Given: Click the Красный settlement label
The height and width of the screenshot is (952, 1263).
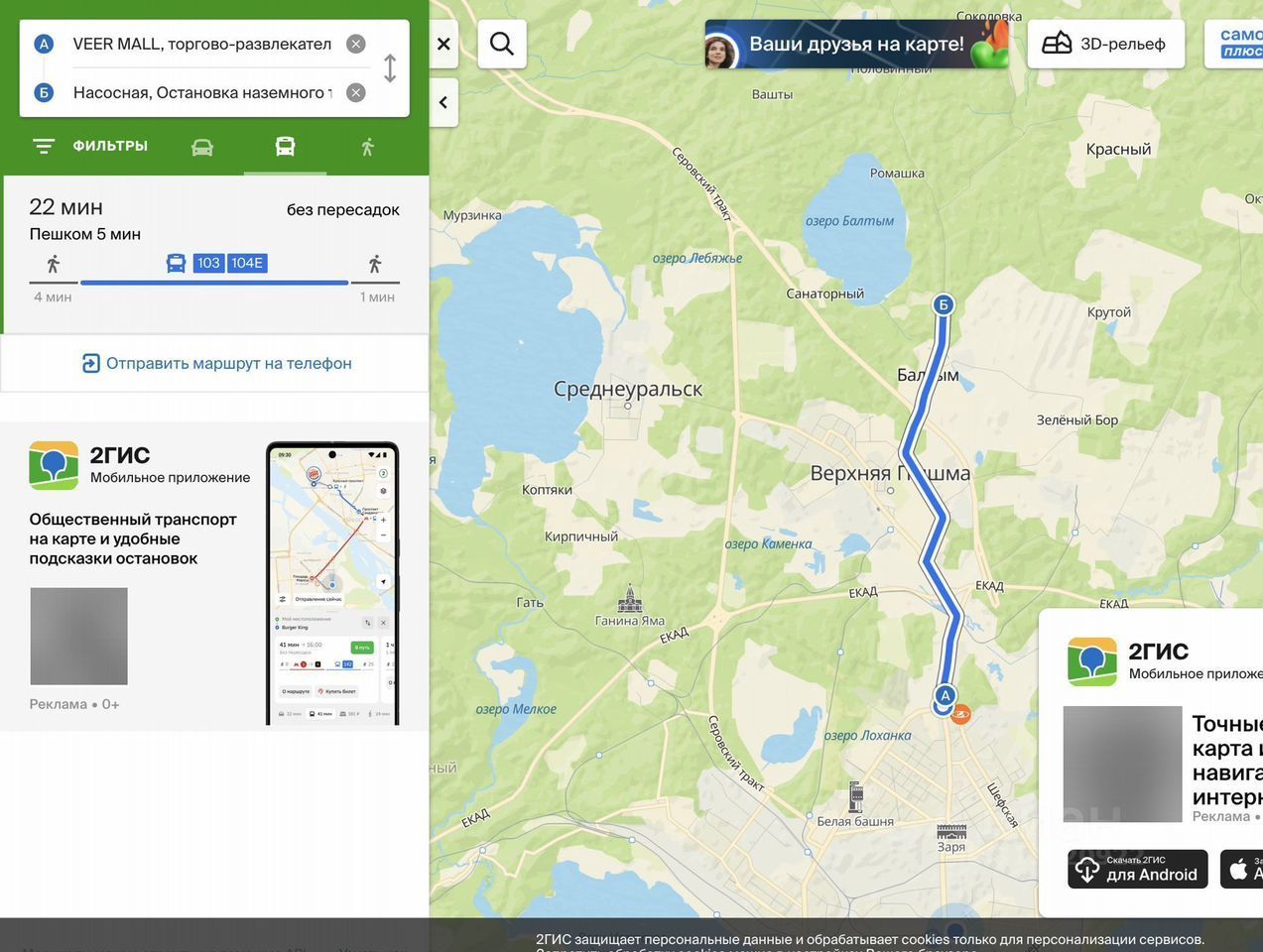Looking at the screenshot, I should click(x=1118, y=149).
